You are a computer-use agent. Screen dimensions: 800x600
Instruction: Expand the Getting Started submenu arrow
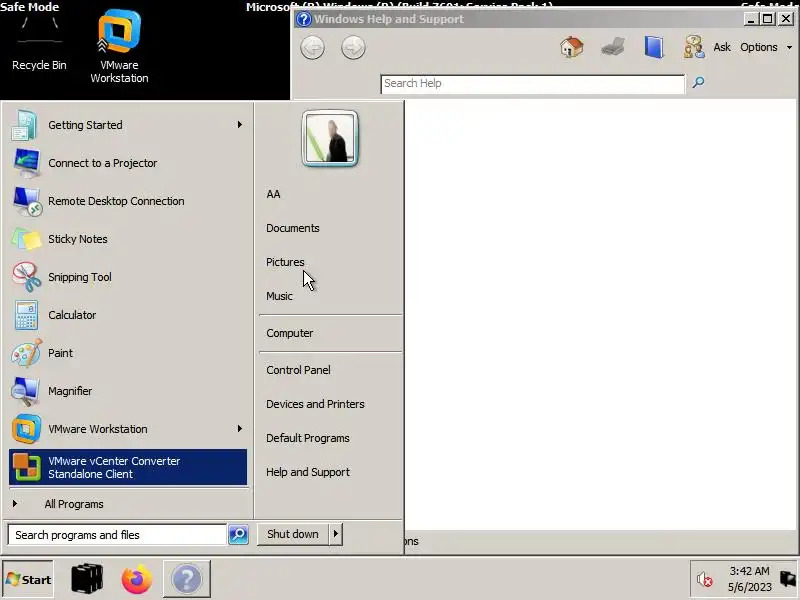(239, 124)
